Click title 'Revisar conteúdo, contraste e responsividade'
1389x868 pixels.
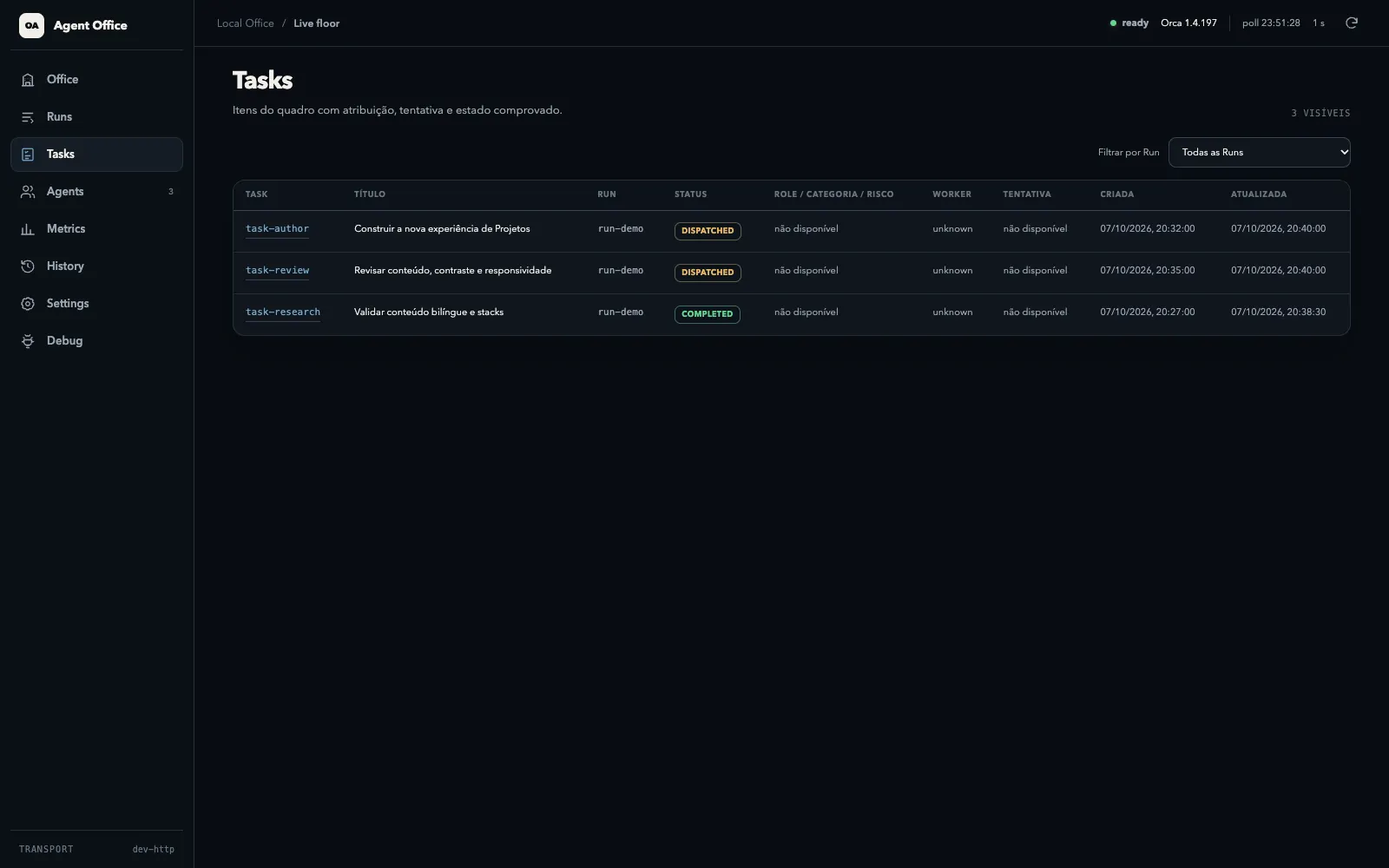pos(452,271)
